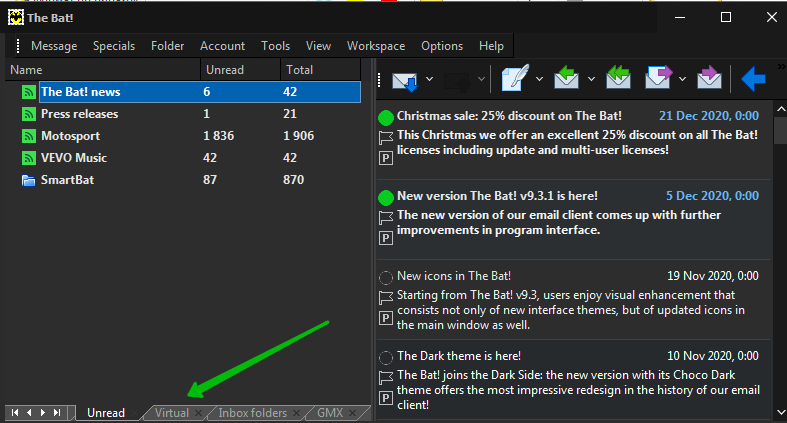Sort folders by Unread column header
787x423 pixels.
(x=240, y=70)
